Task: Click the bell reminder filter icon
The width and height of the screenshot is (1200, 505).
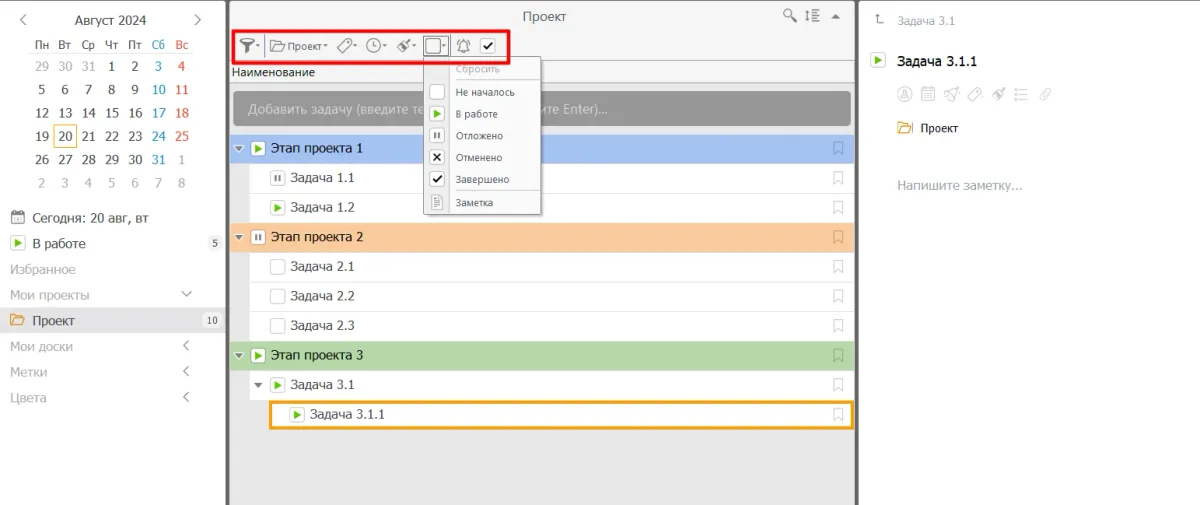Action: [x=463, y=45]
